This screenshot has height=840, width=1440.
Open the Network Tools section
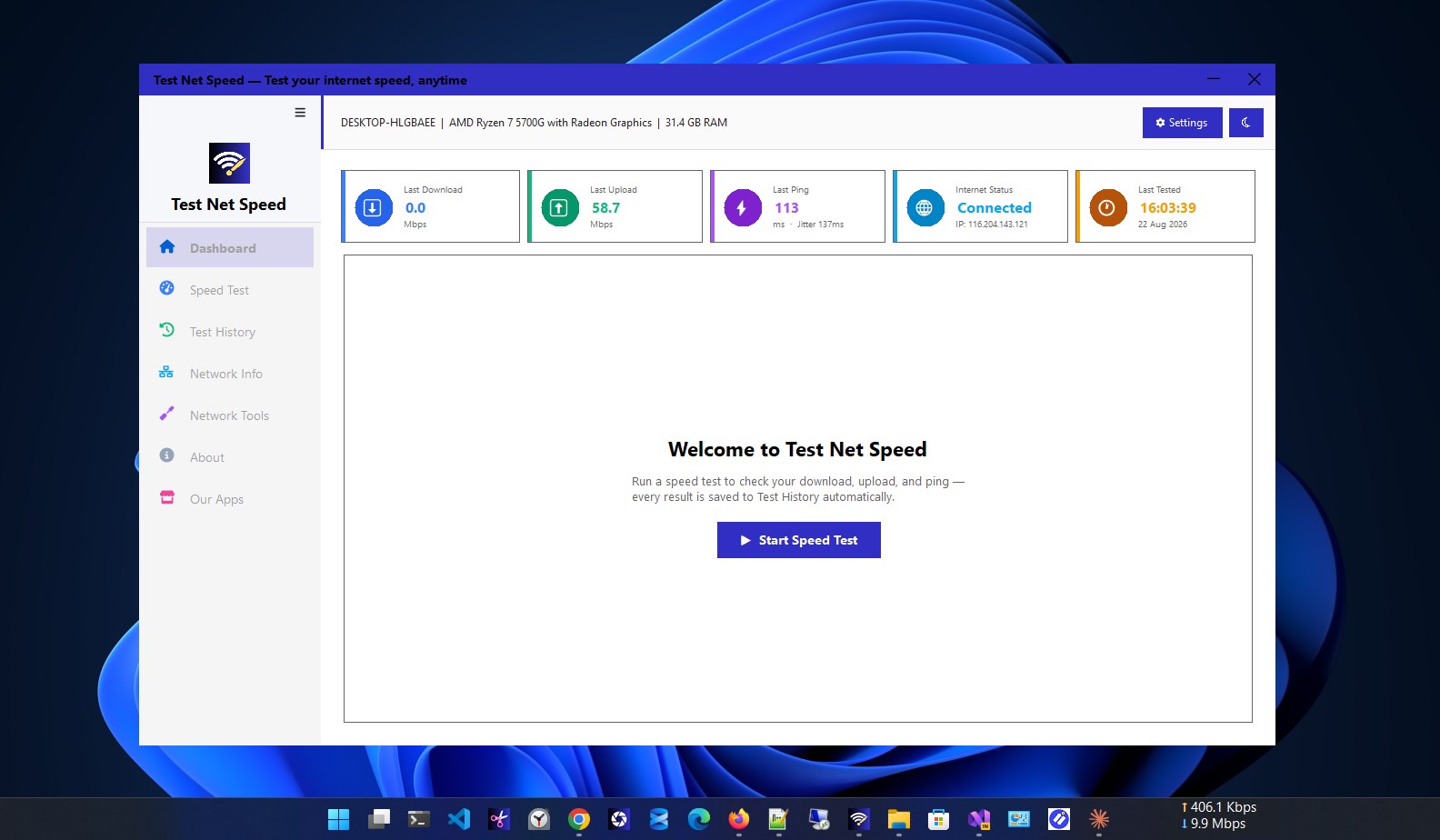(x=230, y=415)
